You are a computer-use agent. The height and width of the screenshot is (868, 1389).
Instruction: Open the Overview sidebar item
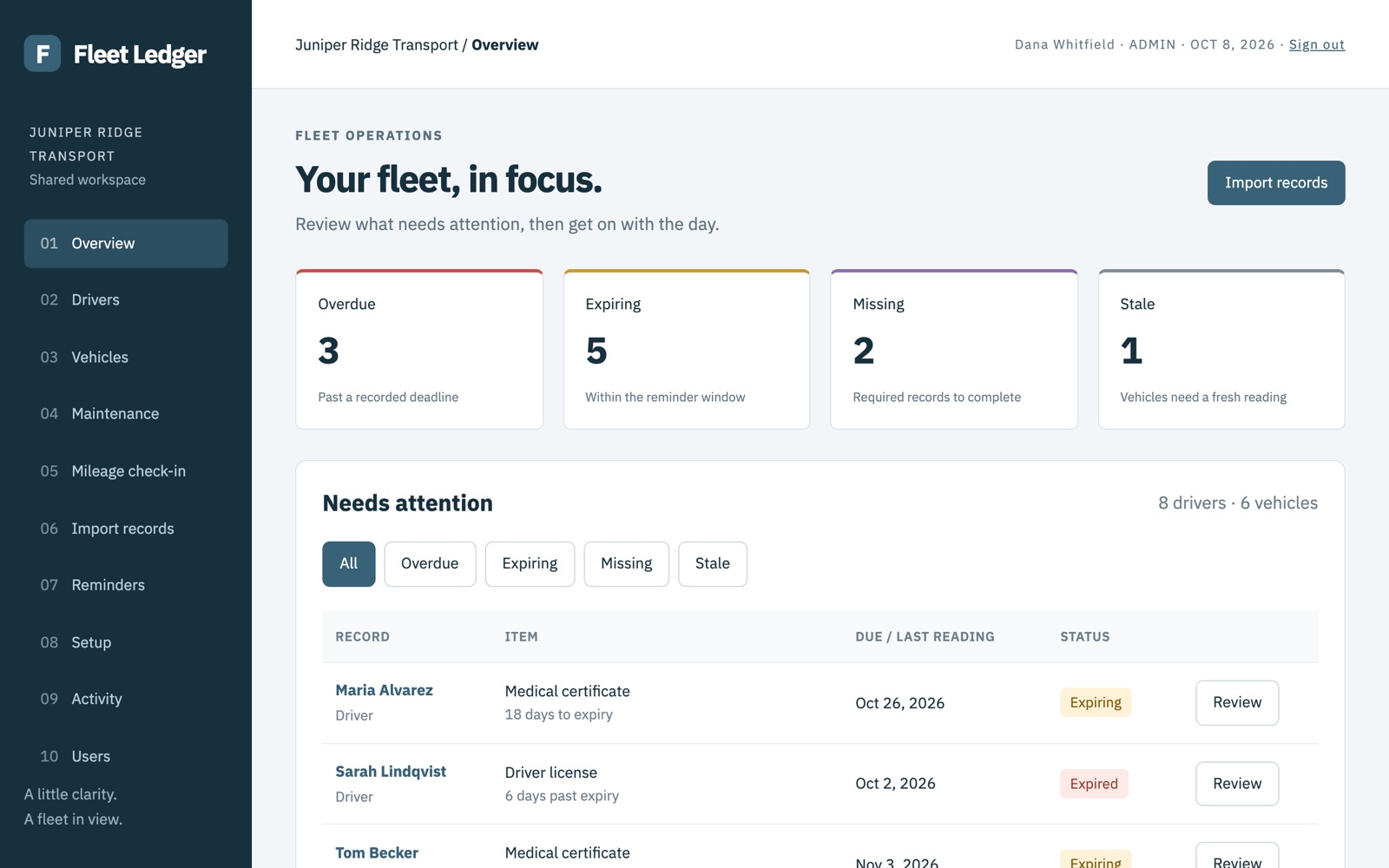click(x=126, y=243)
